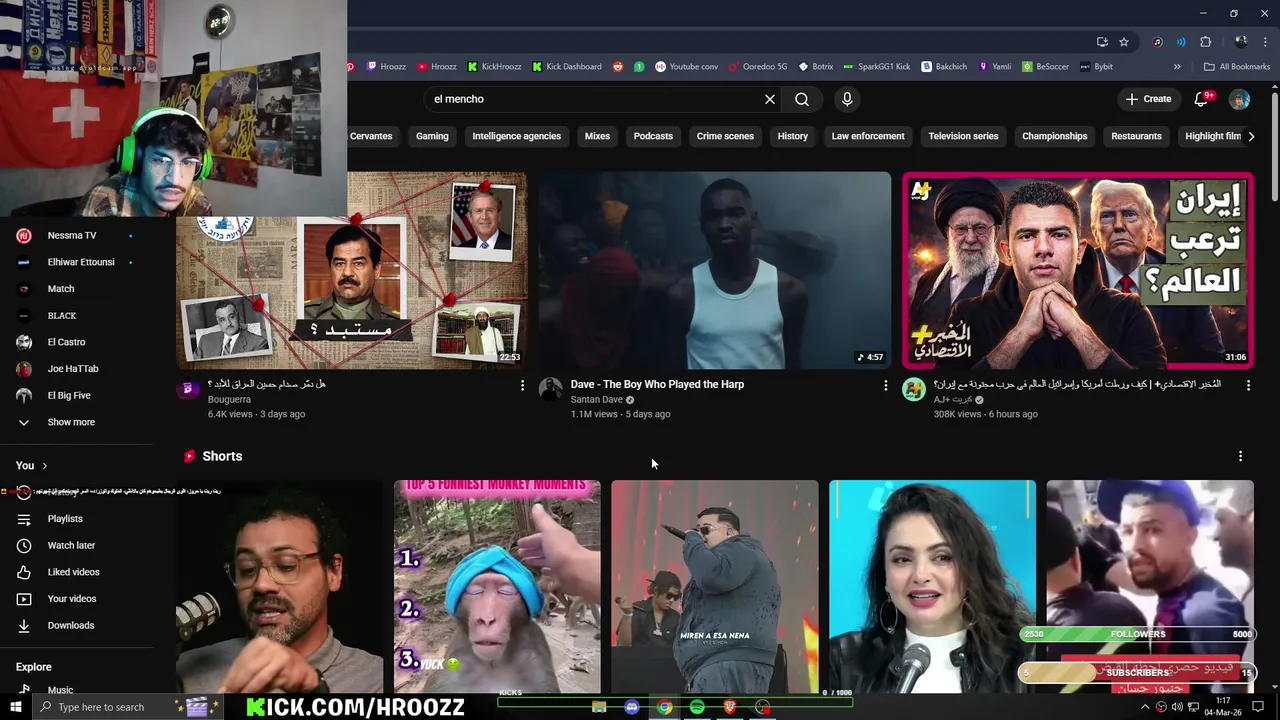Viewport: 1280px width, 720px height.
Task: Open the Ooredoo 5G bookmark
Action: (x=759, y=67)
